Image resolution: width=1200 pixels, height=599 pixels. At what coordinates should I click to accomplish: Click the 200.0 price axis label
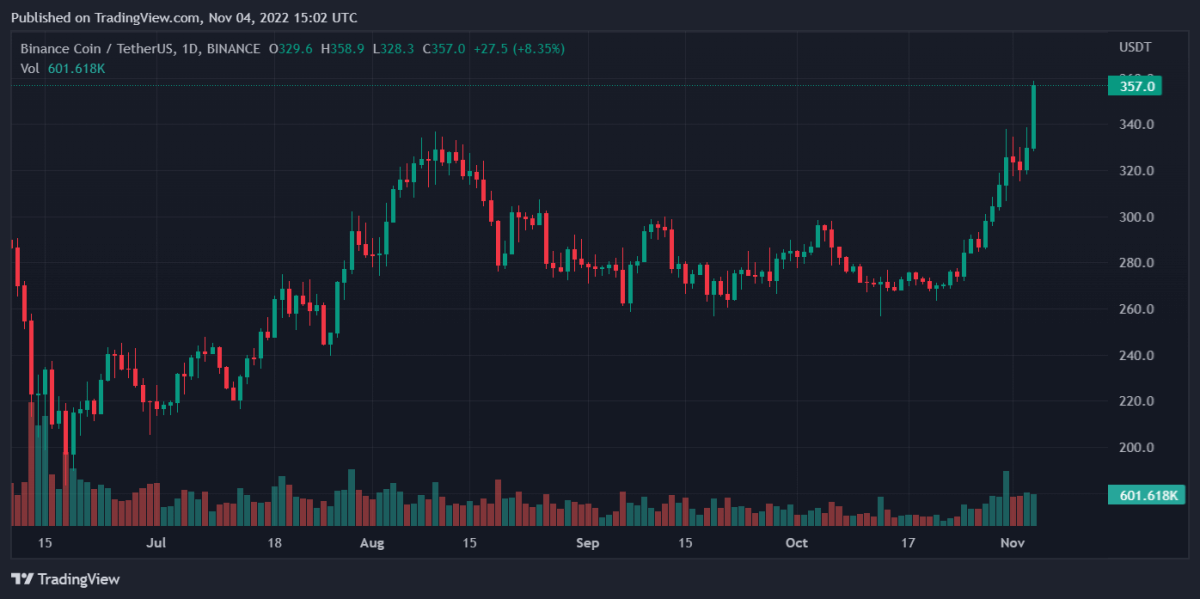1137,447
